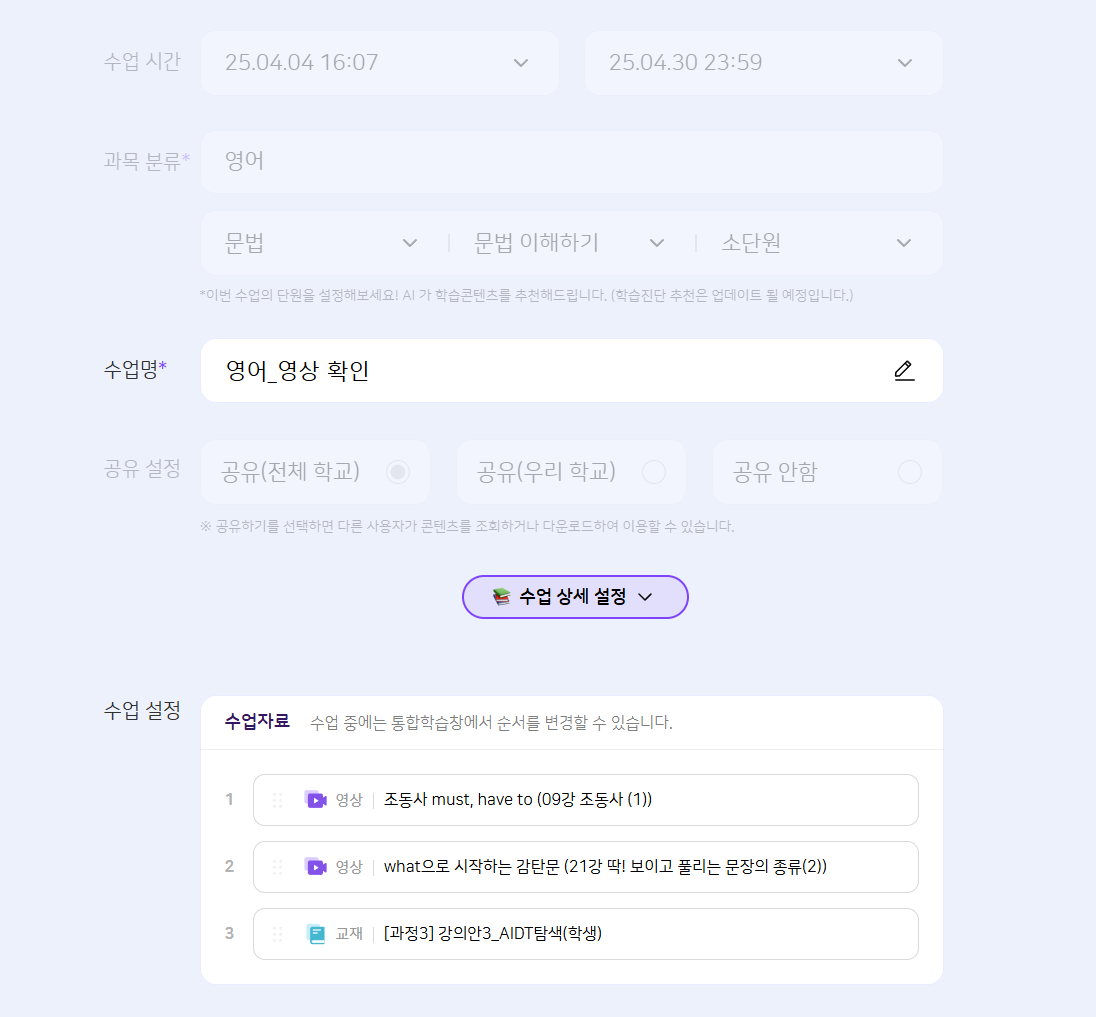Click the drag handle of material 3

coord(278,934)
